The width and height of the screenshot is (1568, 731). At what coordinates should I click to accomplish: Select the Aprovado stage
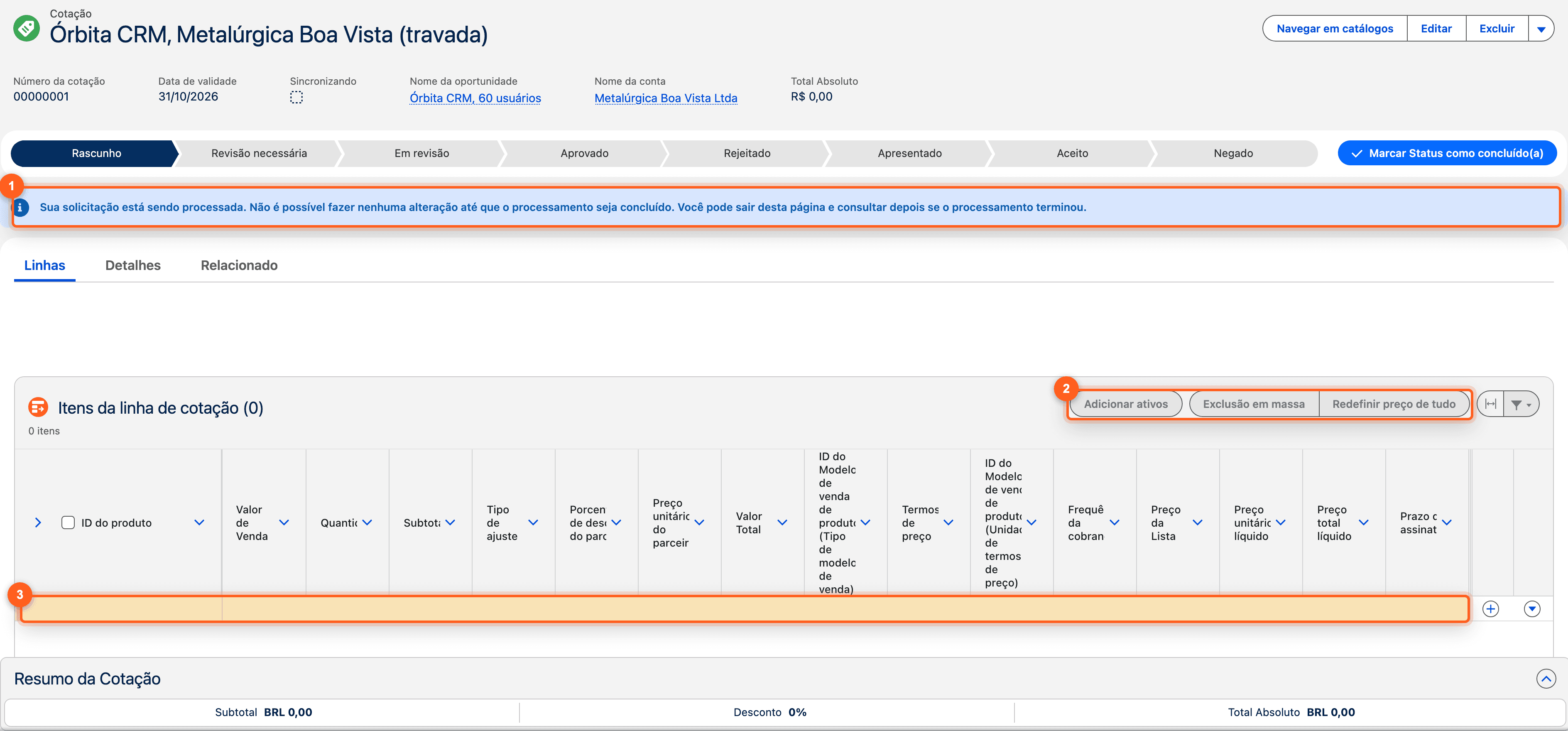[x=584, y=153]
